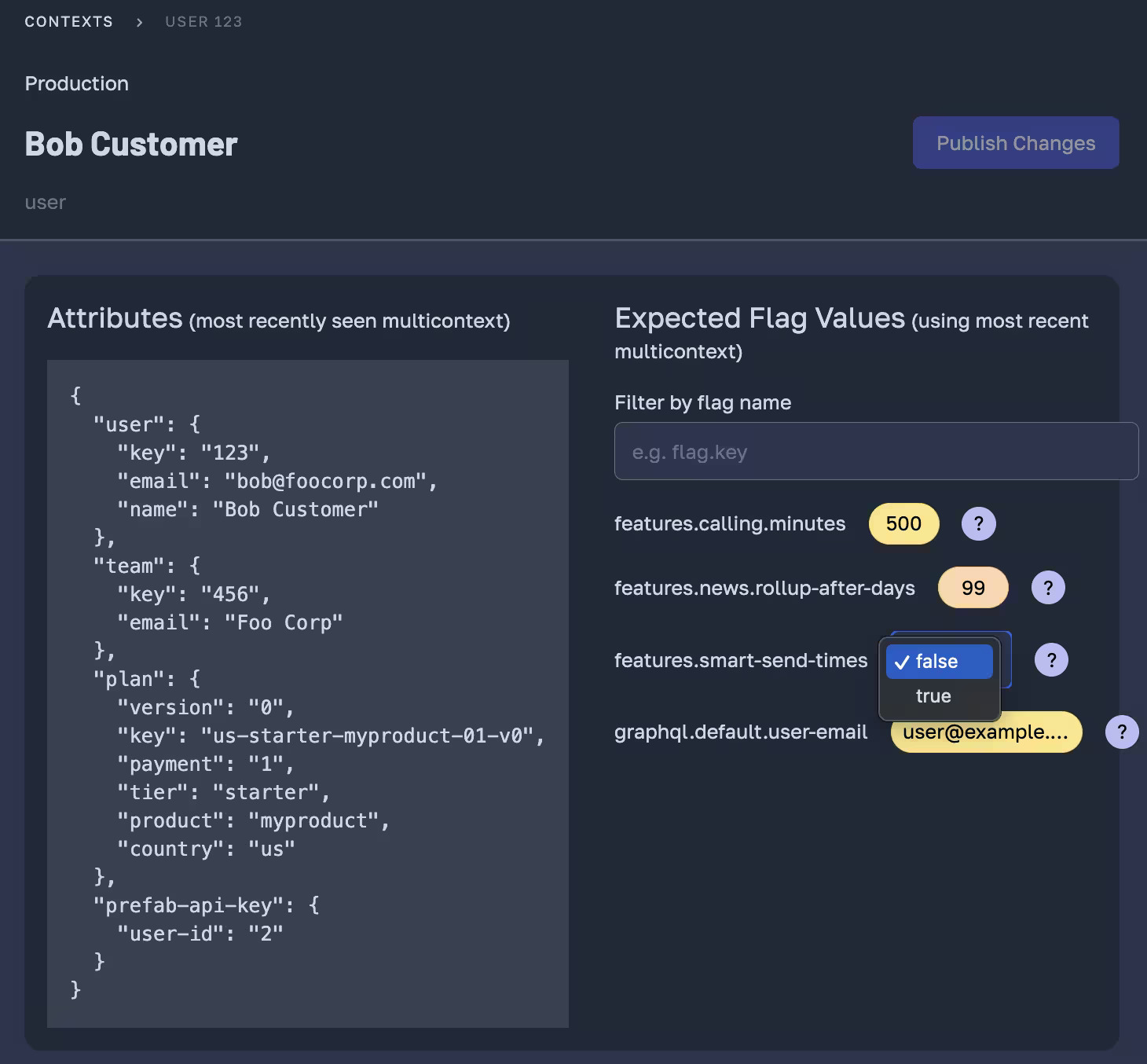Click the features.news.rollup-after-days flag name
This screenshot has width=1147, height=1064.
click(x=764, y=589)
